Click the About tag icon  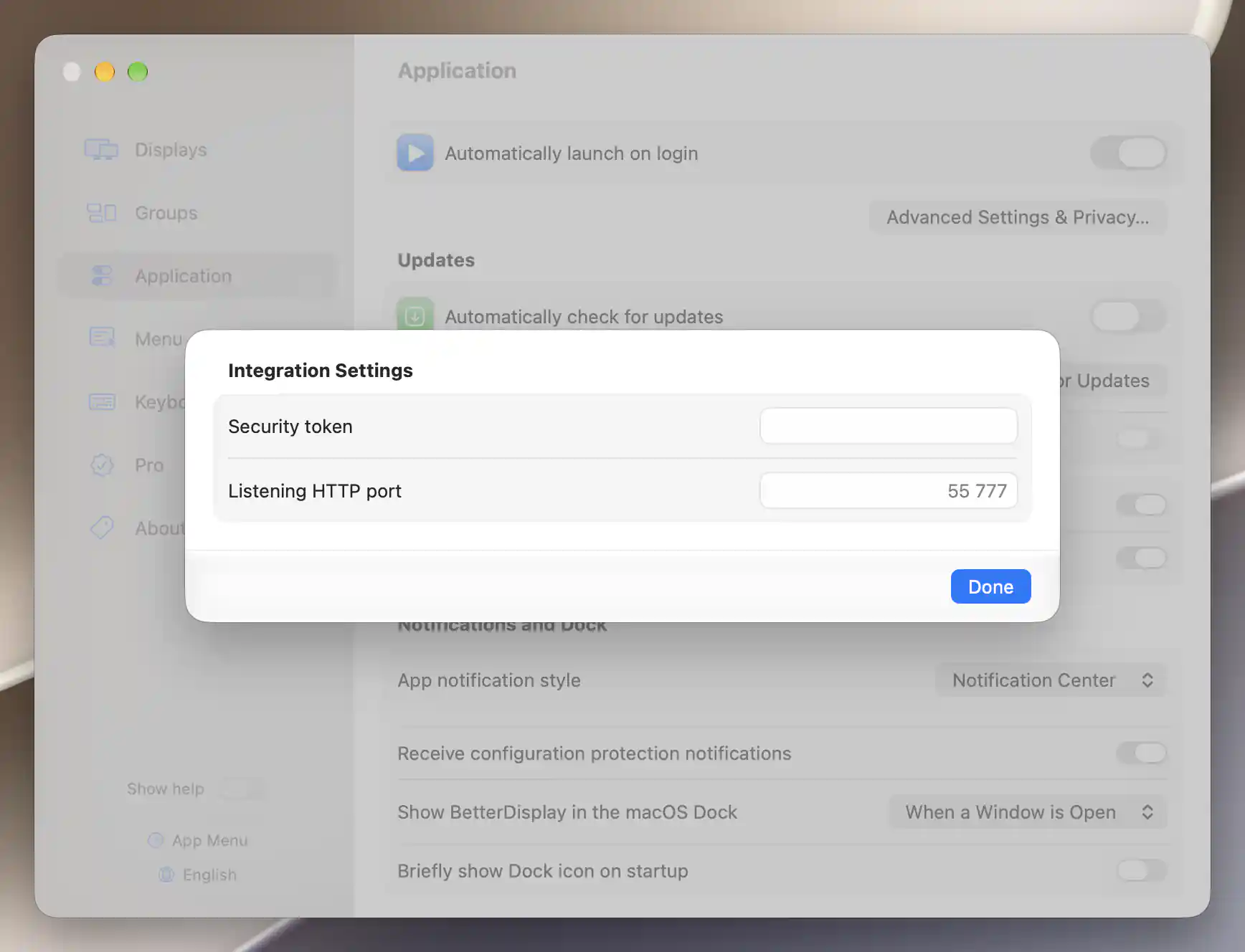[x=102, y=528]
